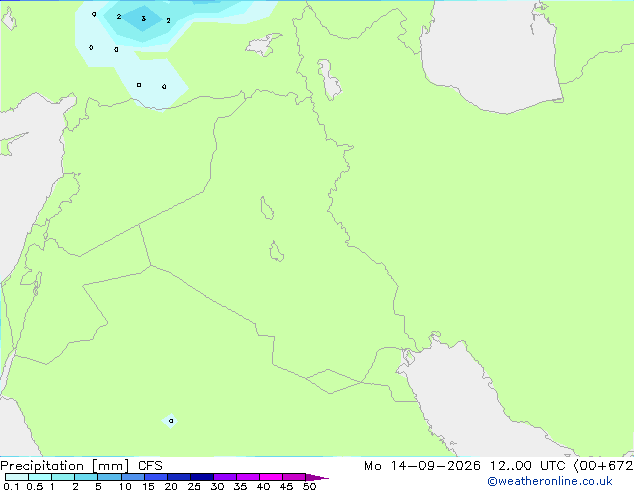Screen dimensions: 634x490
Task: Click the 40–45 mm magenta legend swatch
Action: [271, 477]
